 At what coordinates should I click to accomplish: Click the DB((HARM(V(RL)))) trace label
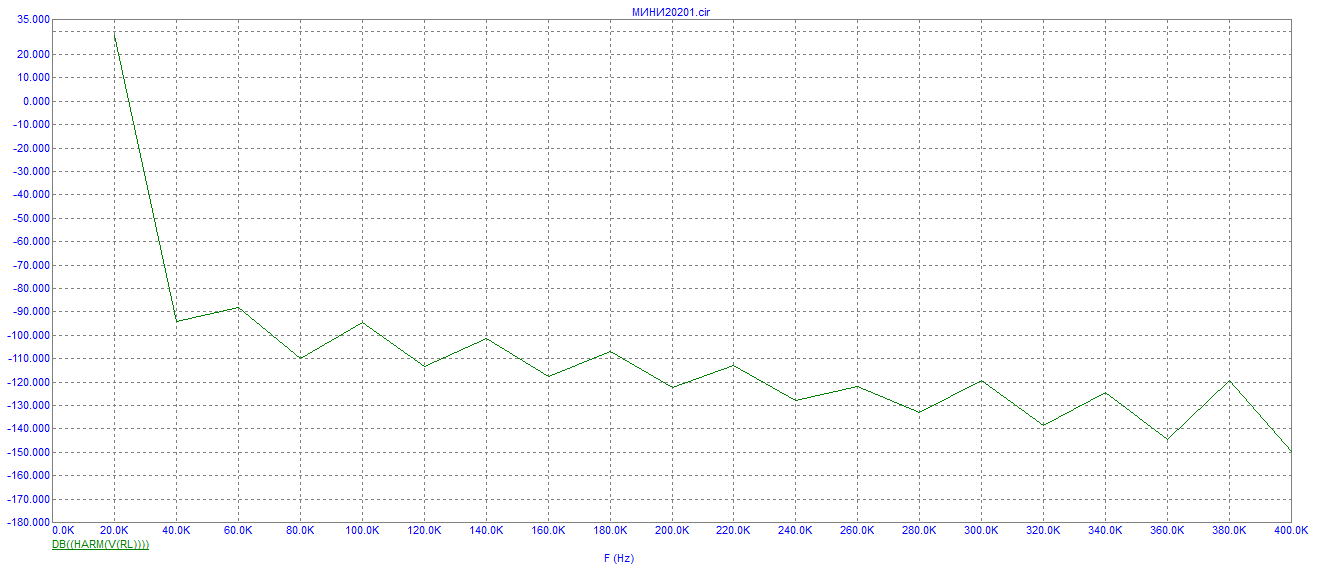[x=100, y=545]
